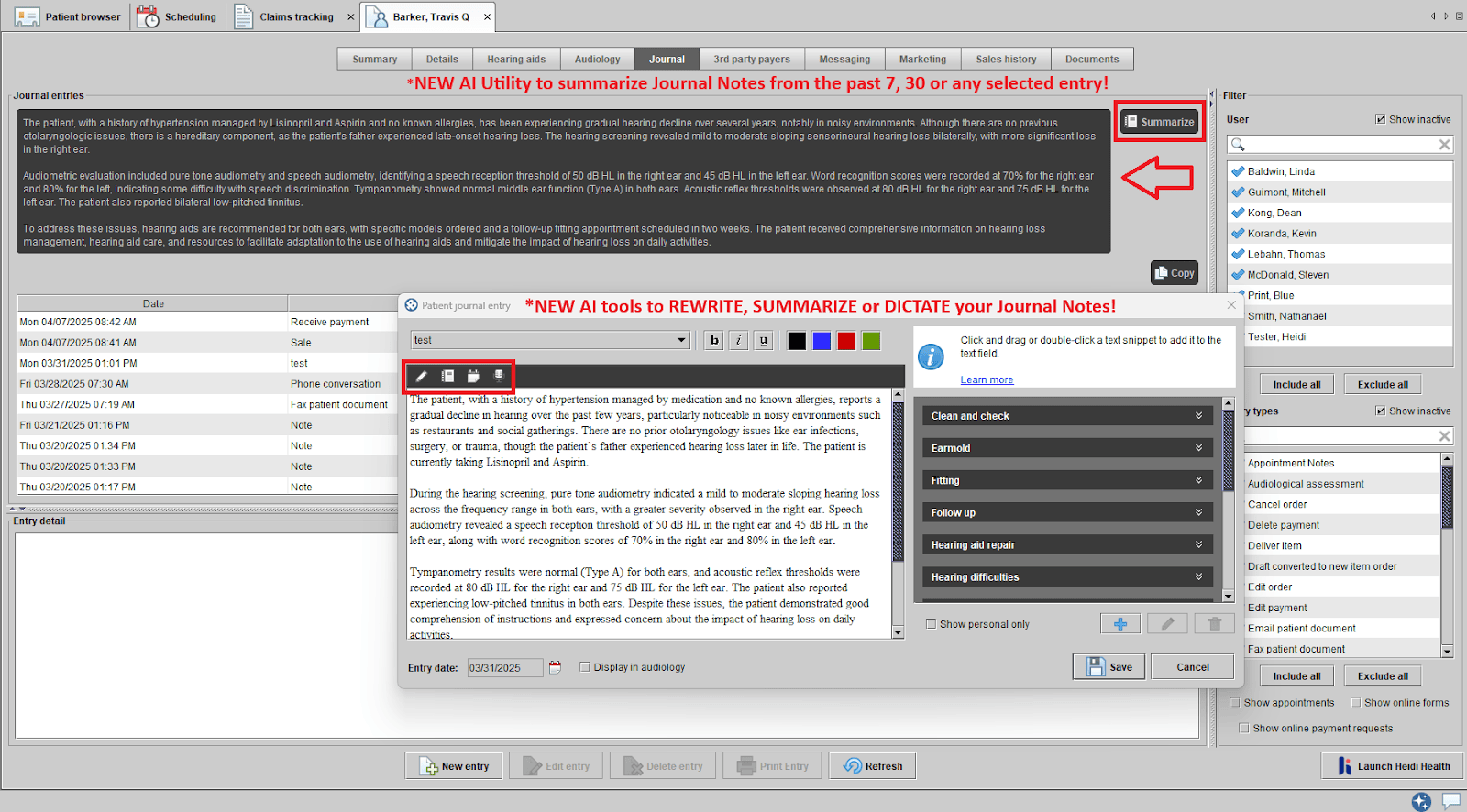The image size is (1467, 812).
Task: Check the Show personal only box
Action: [932, 624]
